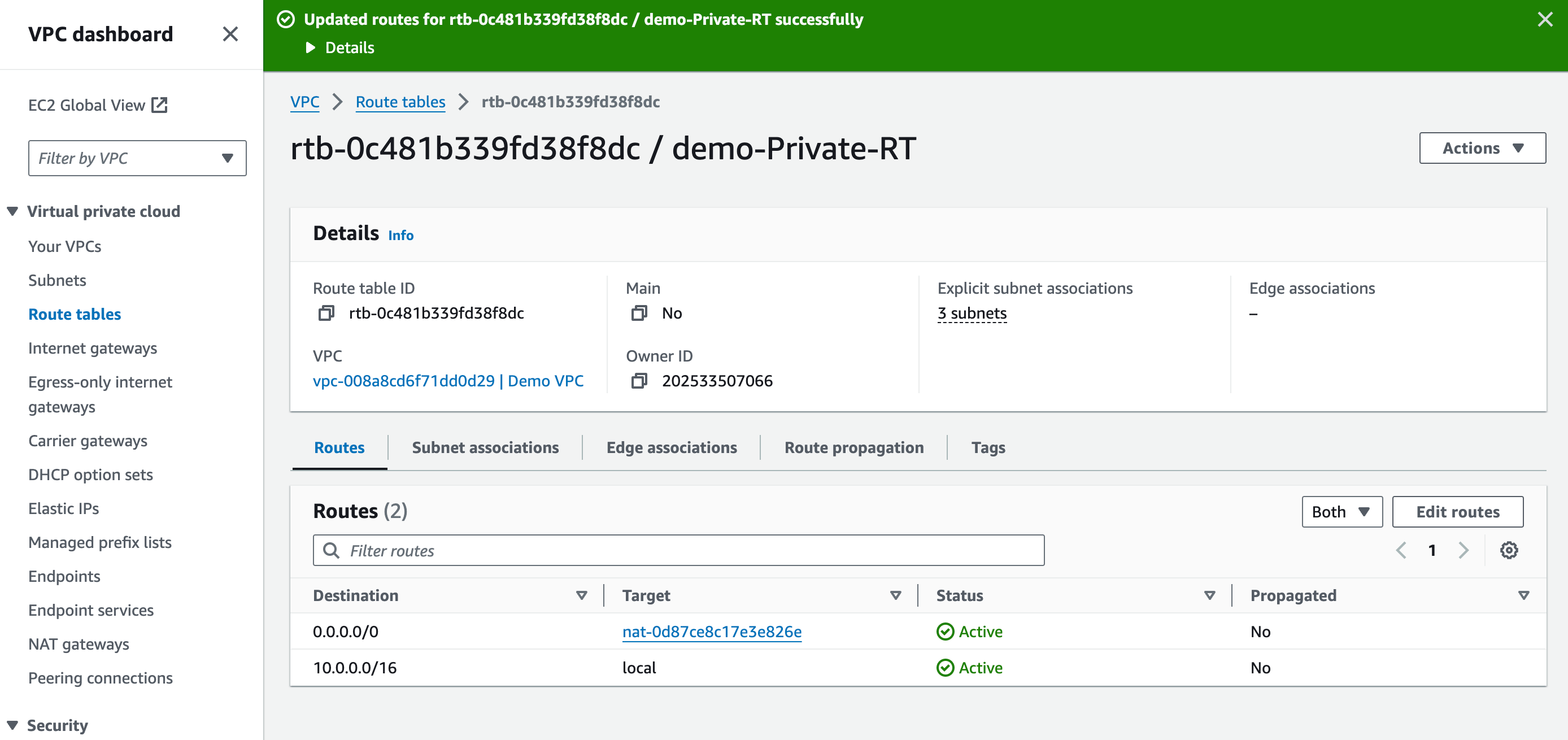The height and width of the screenshot is (740, 1568).
Task: Click Active status of 0.0.0.0/0 route
Action: (x=970, y=632)
